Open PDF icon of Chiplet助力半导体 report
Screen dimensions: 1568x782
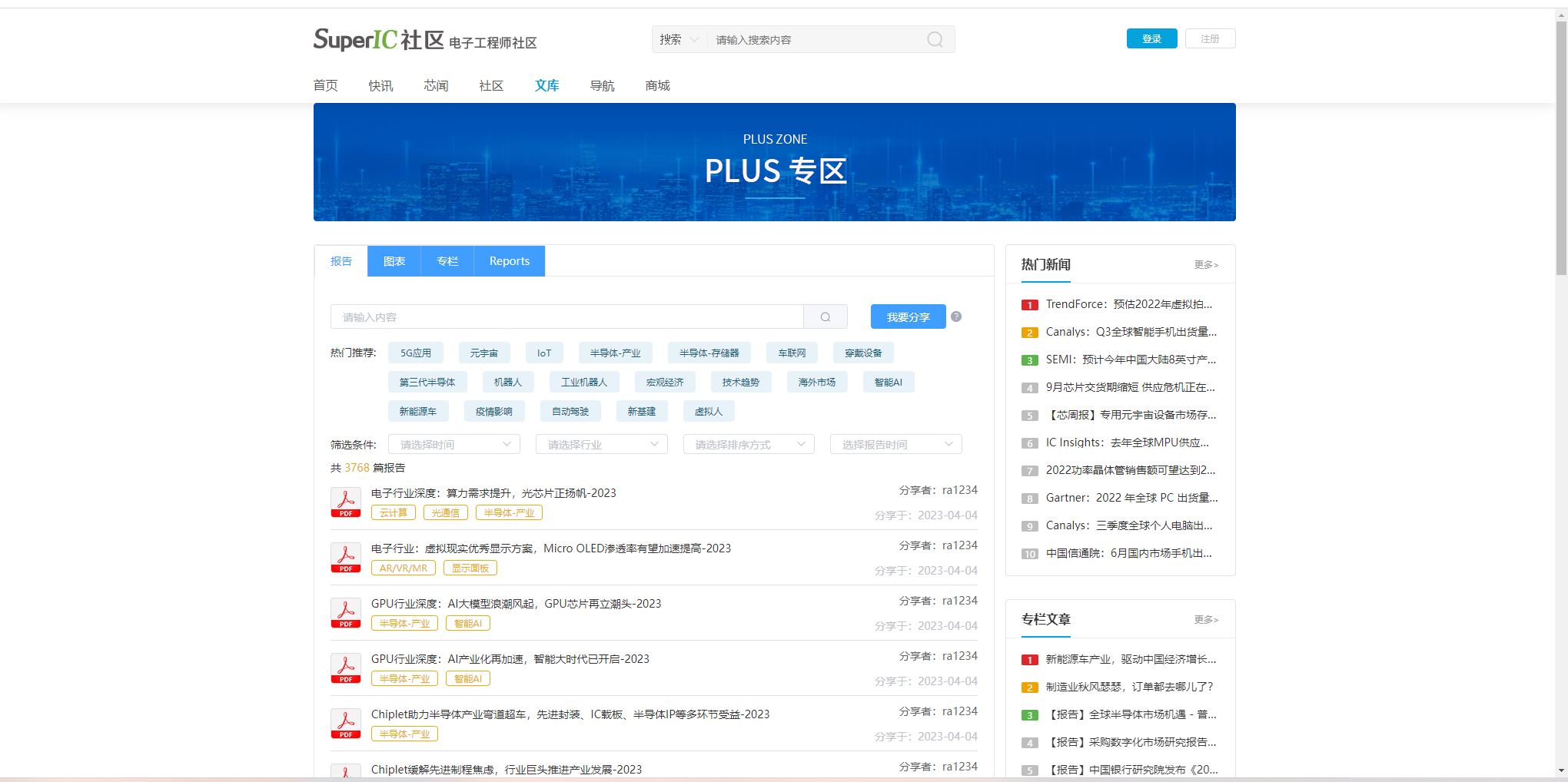(346, 724)
